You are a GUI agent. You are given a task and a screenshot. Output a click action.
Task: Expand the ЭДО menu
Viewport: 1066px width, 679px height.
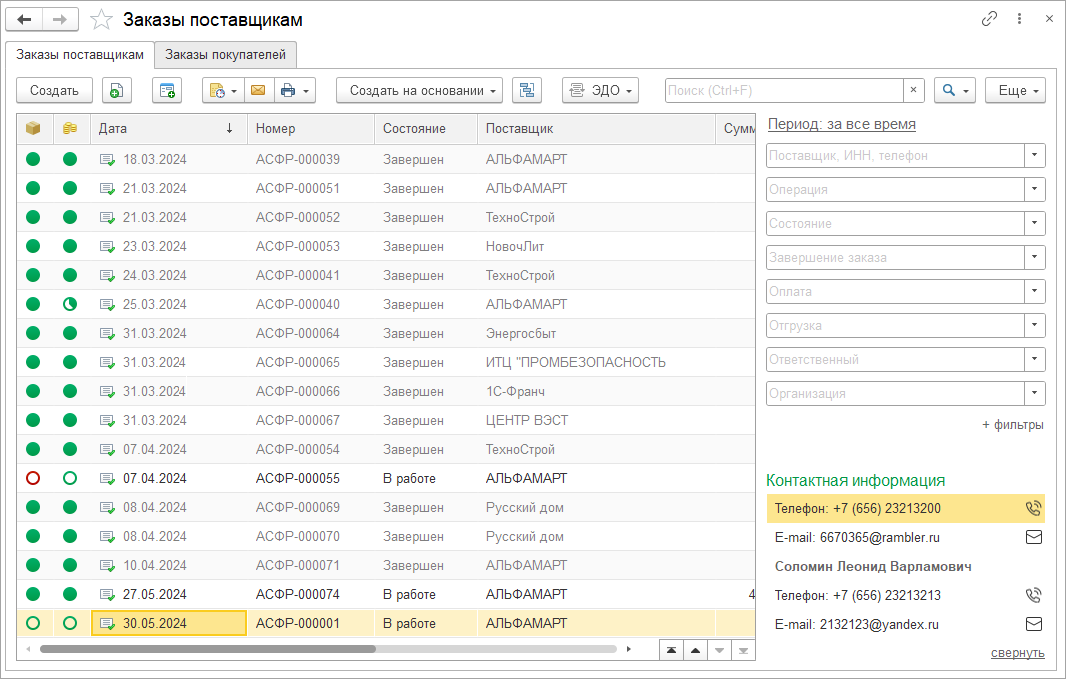coord(600,91)
